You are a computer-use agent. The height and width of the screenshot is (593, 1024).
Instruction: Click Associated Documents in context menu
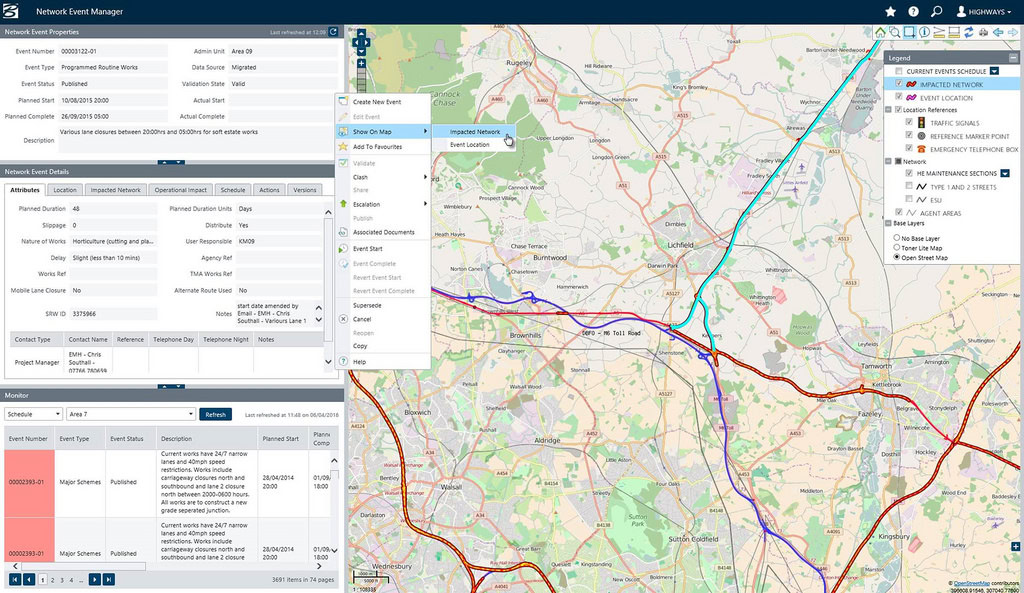pos(383,232)
